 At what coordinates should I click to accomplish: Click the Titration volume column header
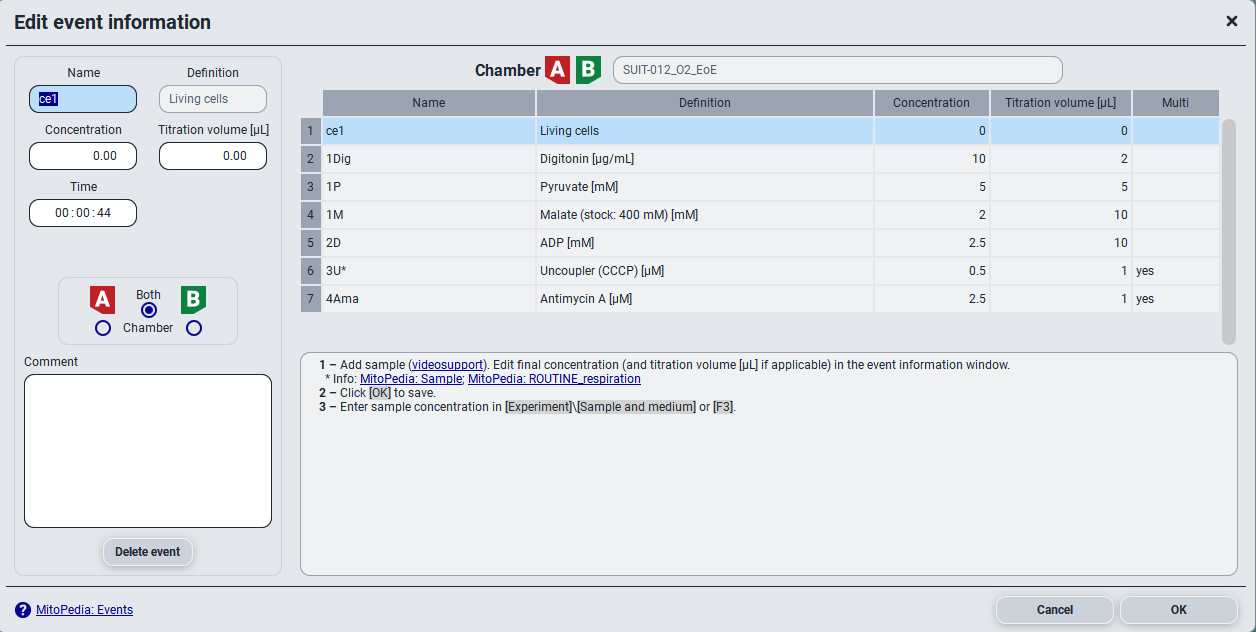coord(1060,103)
